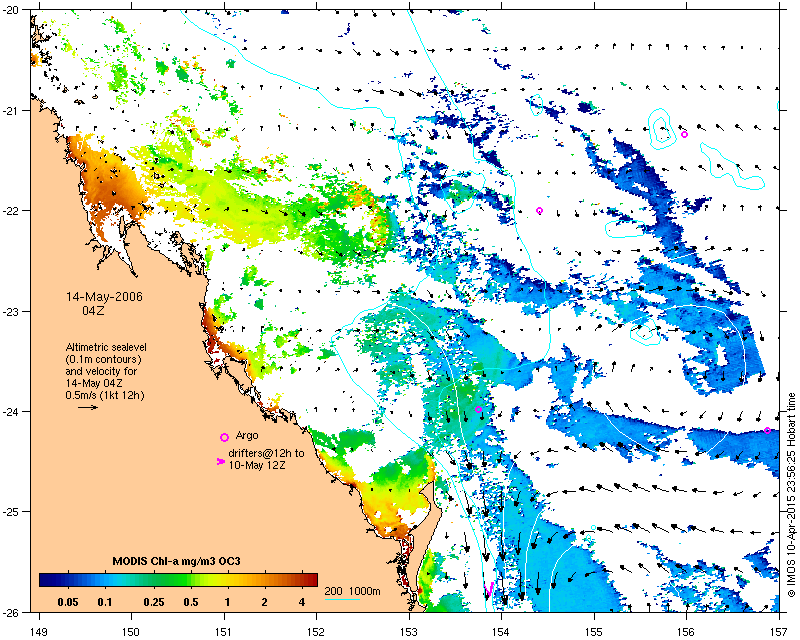The height and width of the screenshot is (640, 800).
Task: Select the Argo float marker near 156.9E 24.2S
Action: (767, 431)
